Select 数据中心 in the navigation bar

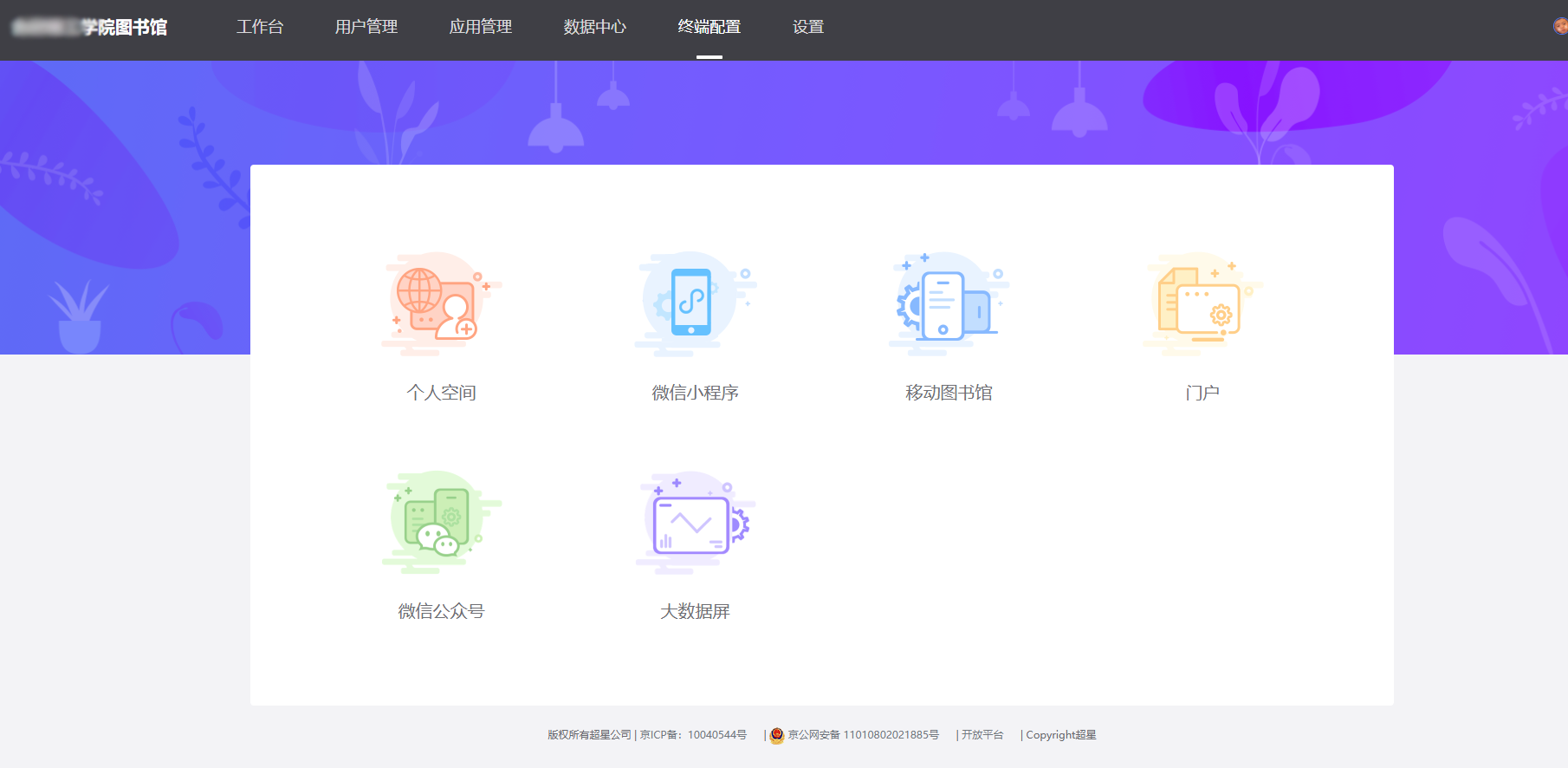pos(595,27)
